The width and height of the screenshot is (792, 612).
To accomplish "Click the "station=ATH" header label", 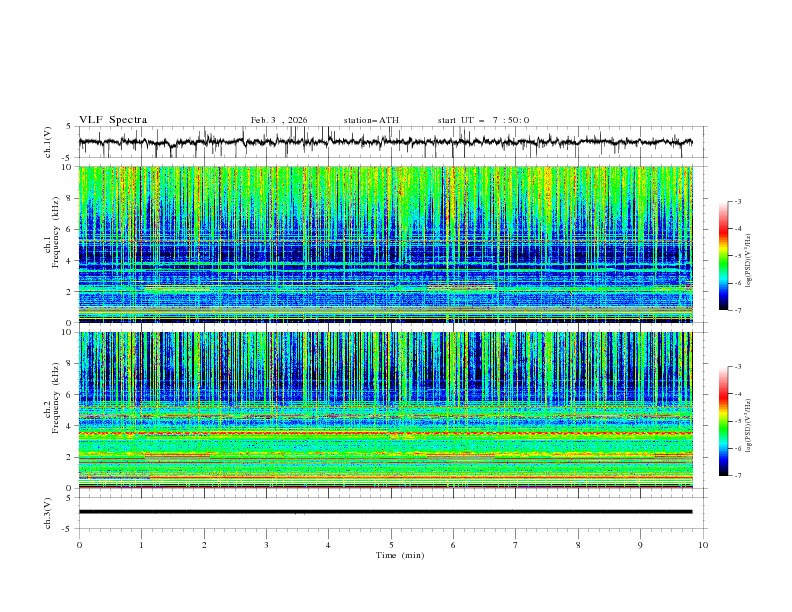I will 371,120.
